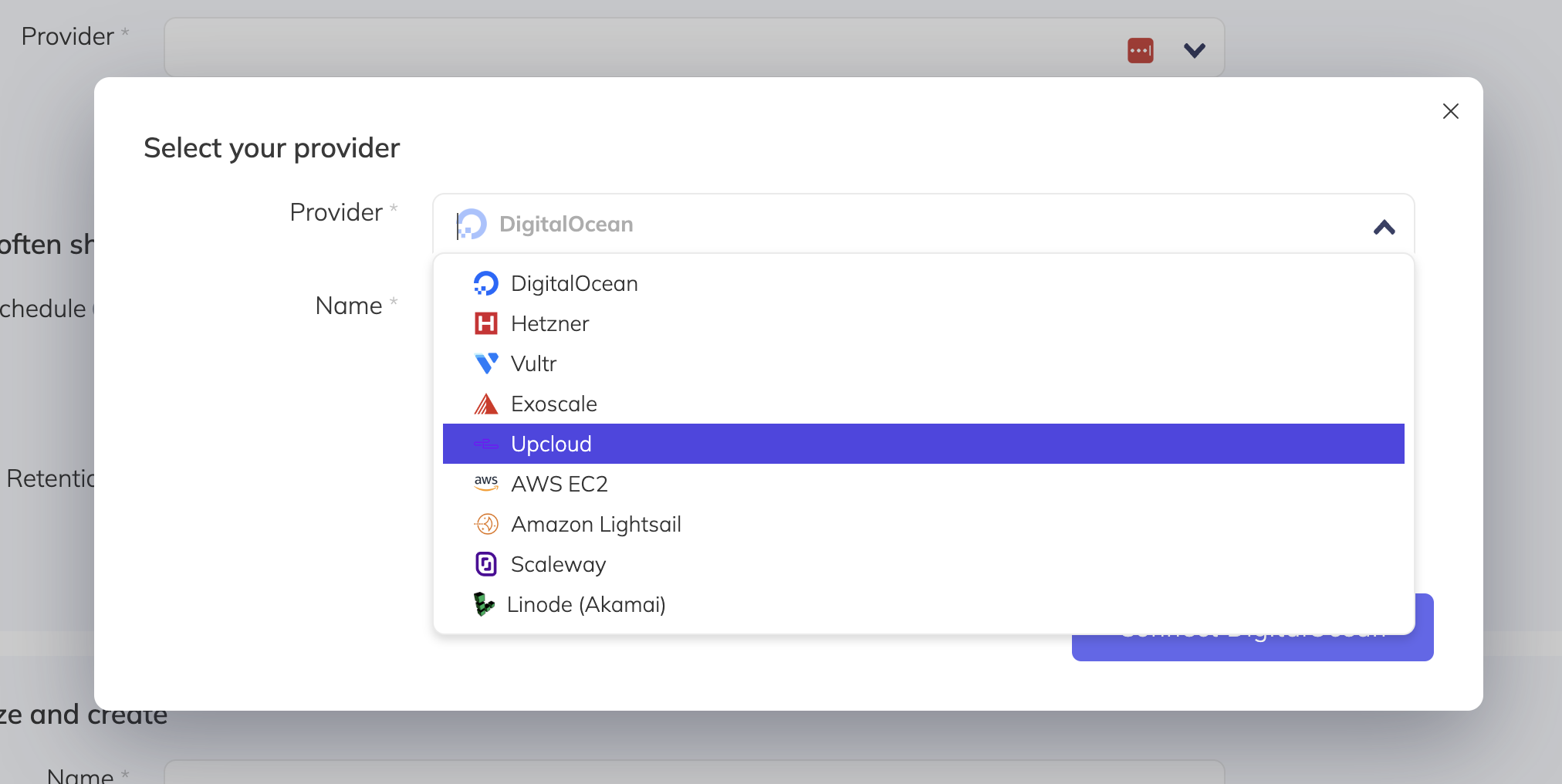
Task: Choose Scaleway from the provider list
Action: (559, 564)
